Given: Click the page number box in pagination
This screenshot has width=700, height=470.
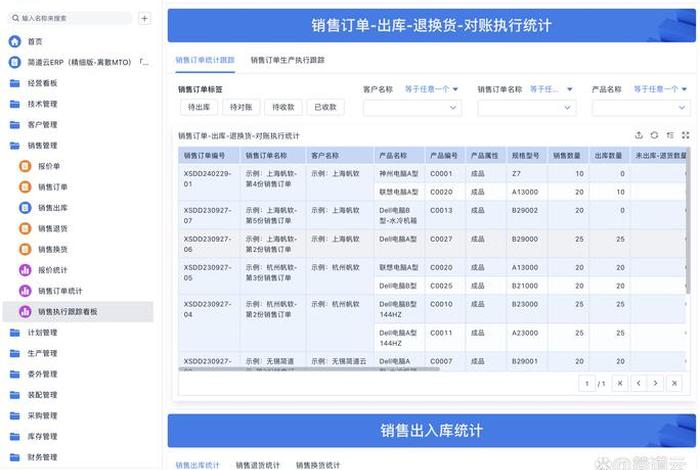Looking at the screenshot, I should coord(587,383).
